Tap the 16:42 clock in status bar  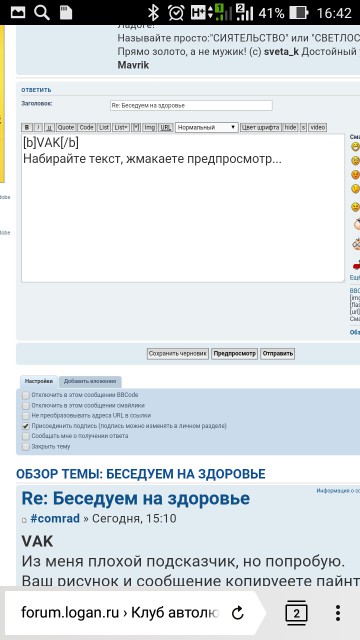tap(334, 13)
